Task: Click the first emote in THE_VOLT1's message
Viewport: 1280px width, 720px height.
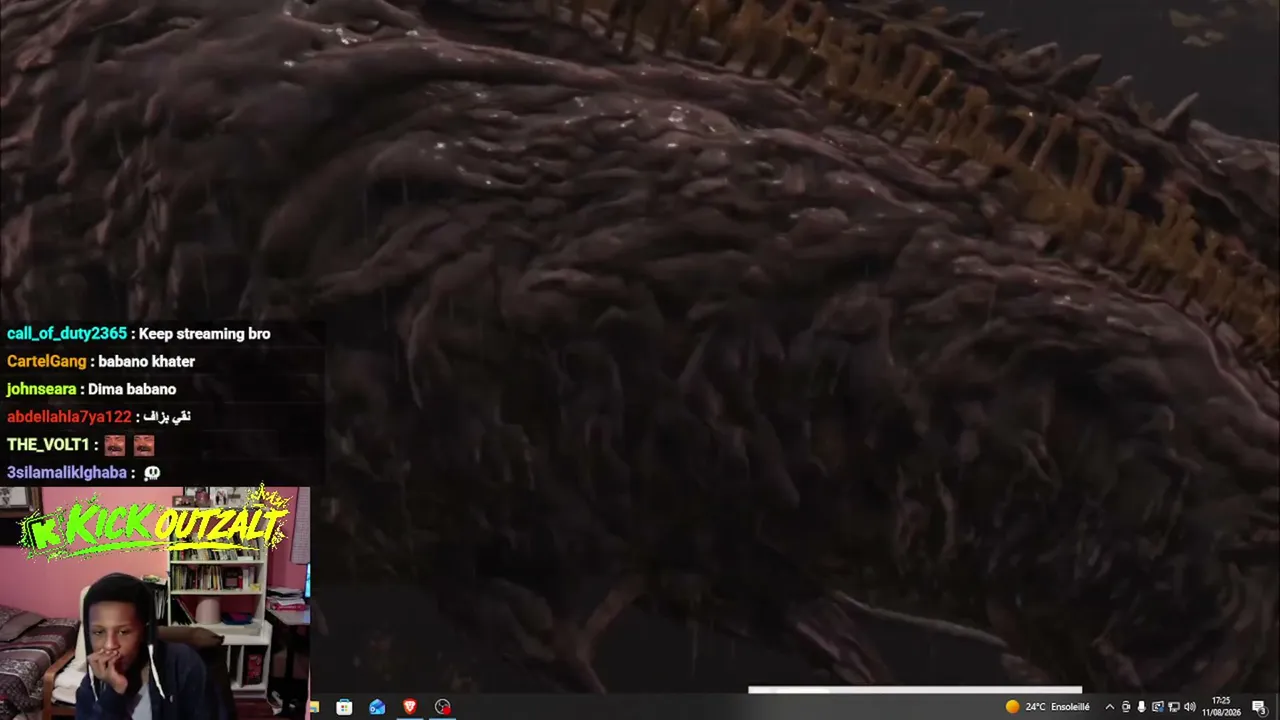Action: click(x=115, y=445)
